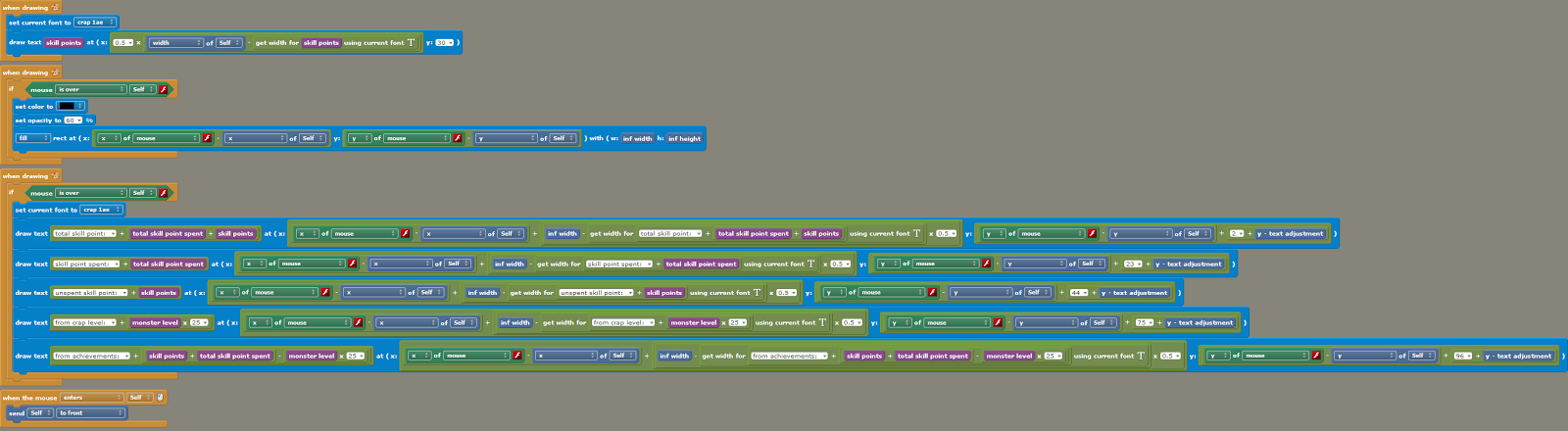Click T font icon in the 'from achievements:' row

tap(1141, 356)
